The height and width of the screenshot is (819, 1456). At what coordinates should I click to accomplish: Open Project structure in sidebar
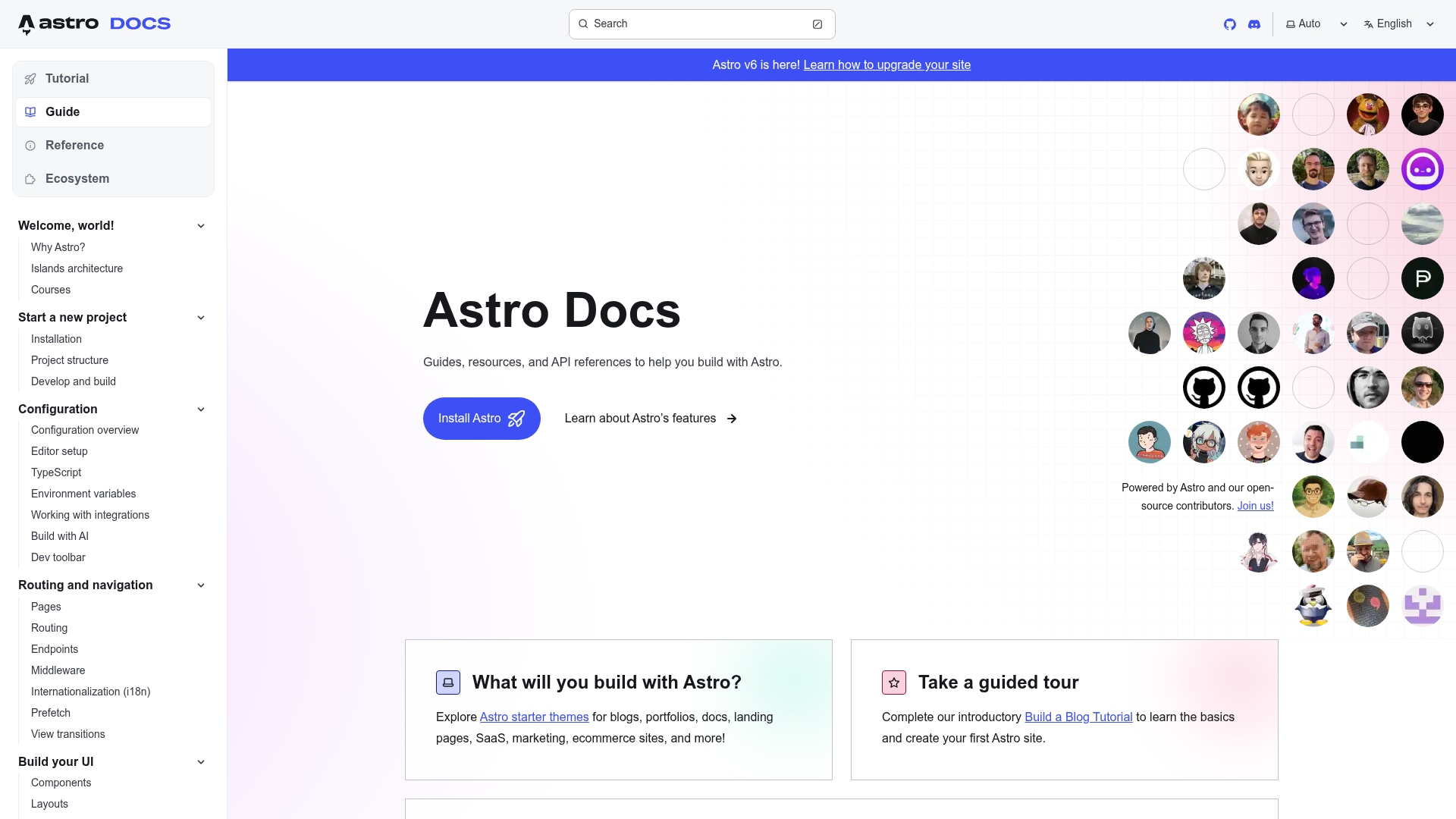[x=70, y=360]
